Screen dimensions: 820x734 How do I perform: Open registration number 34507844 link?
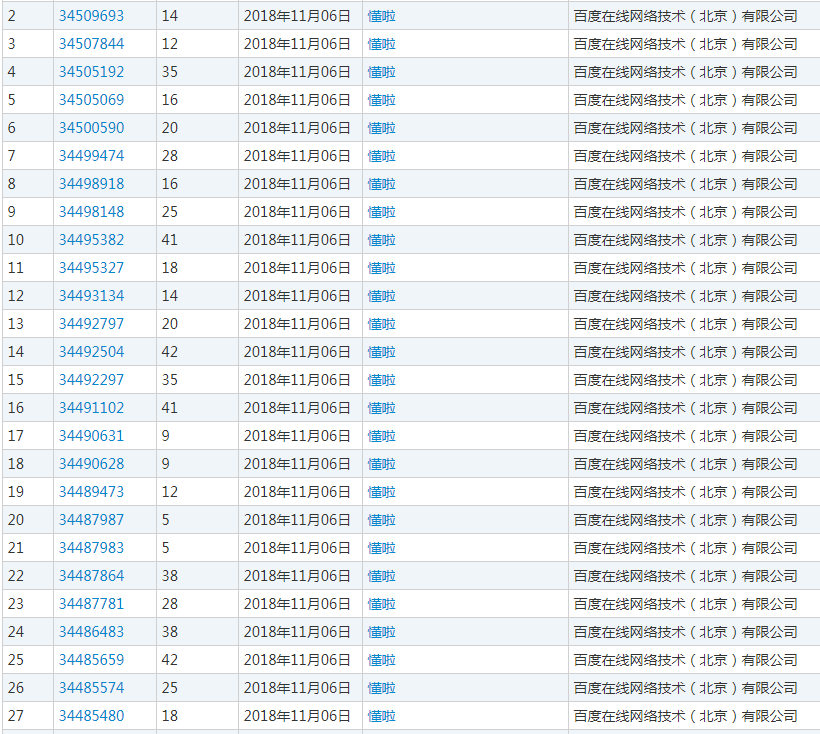point(92,44)
